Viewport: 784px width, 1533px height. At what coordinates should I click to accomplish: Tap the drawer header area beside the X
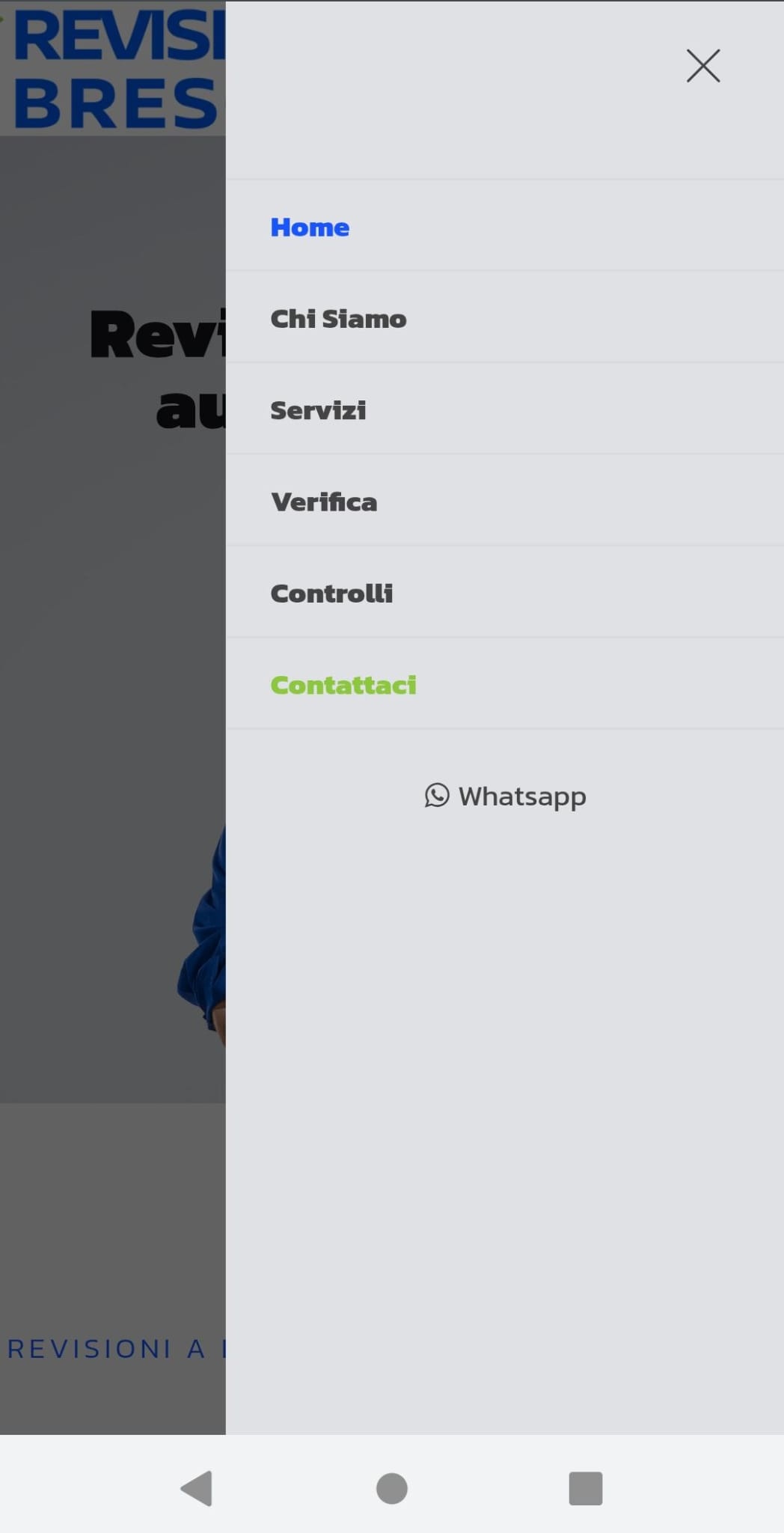(x=449, y=90)
